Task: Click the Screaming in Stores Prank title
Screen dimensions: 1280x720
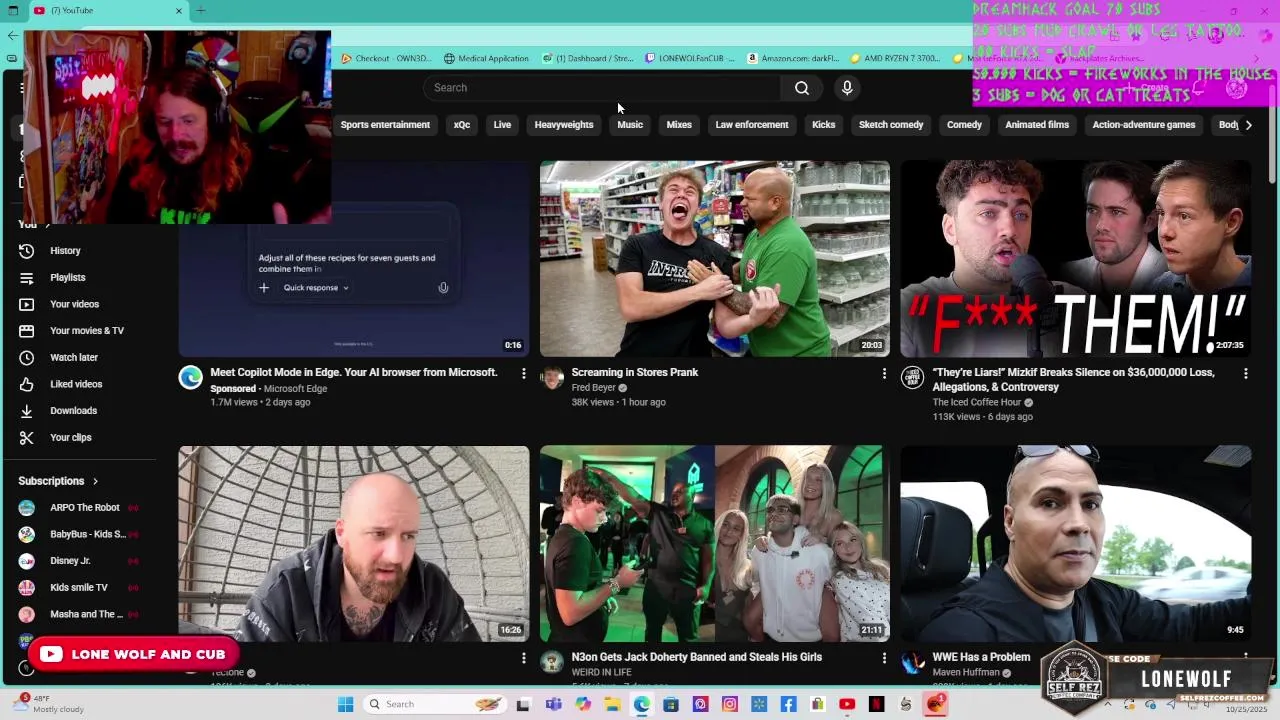Action: click(635, 372)
